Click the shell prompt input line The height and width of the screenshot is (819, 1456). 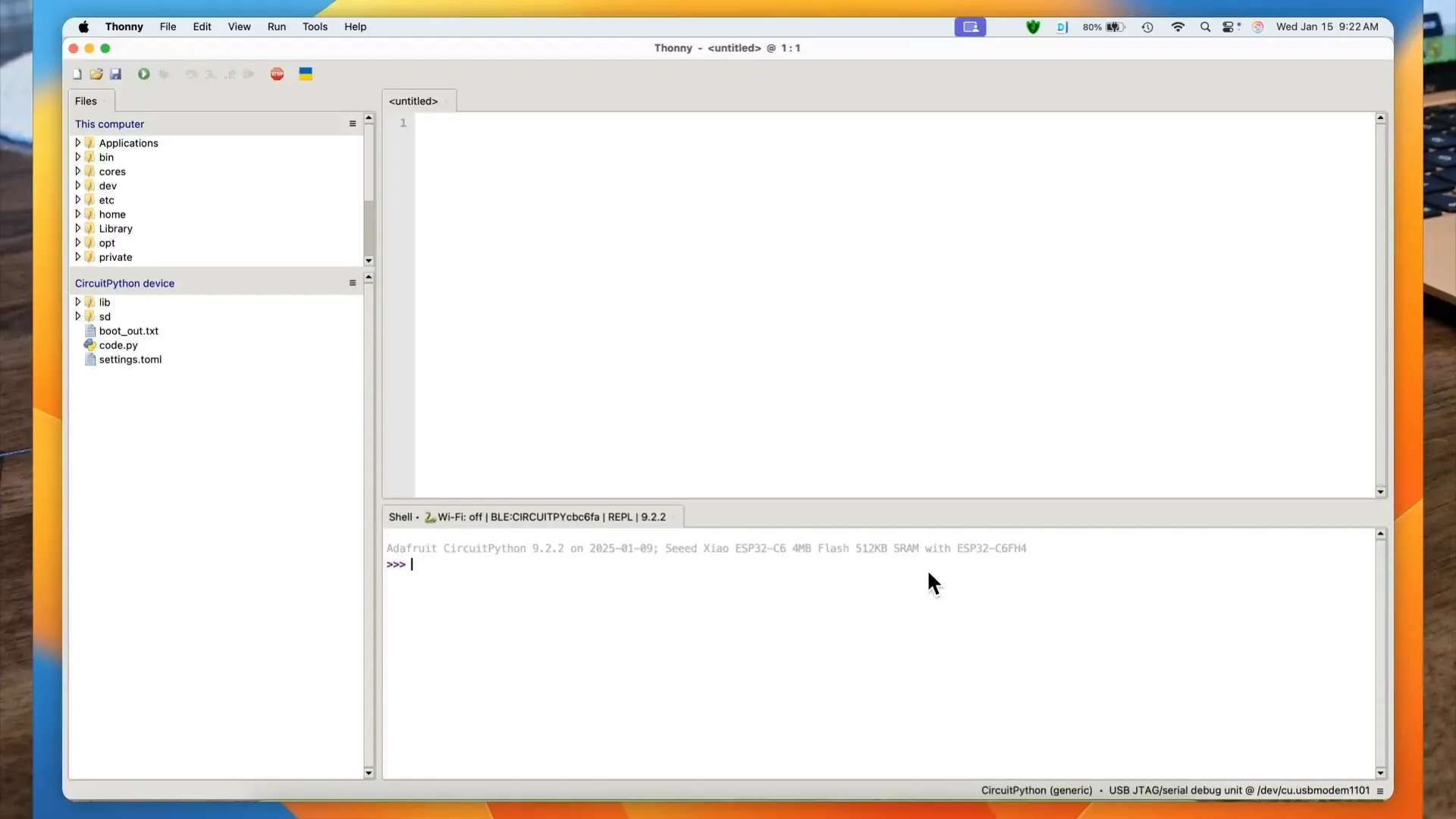(x=880, y=565)
